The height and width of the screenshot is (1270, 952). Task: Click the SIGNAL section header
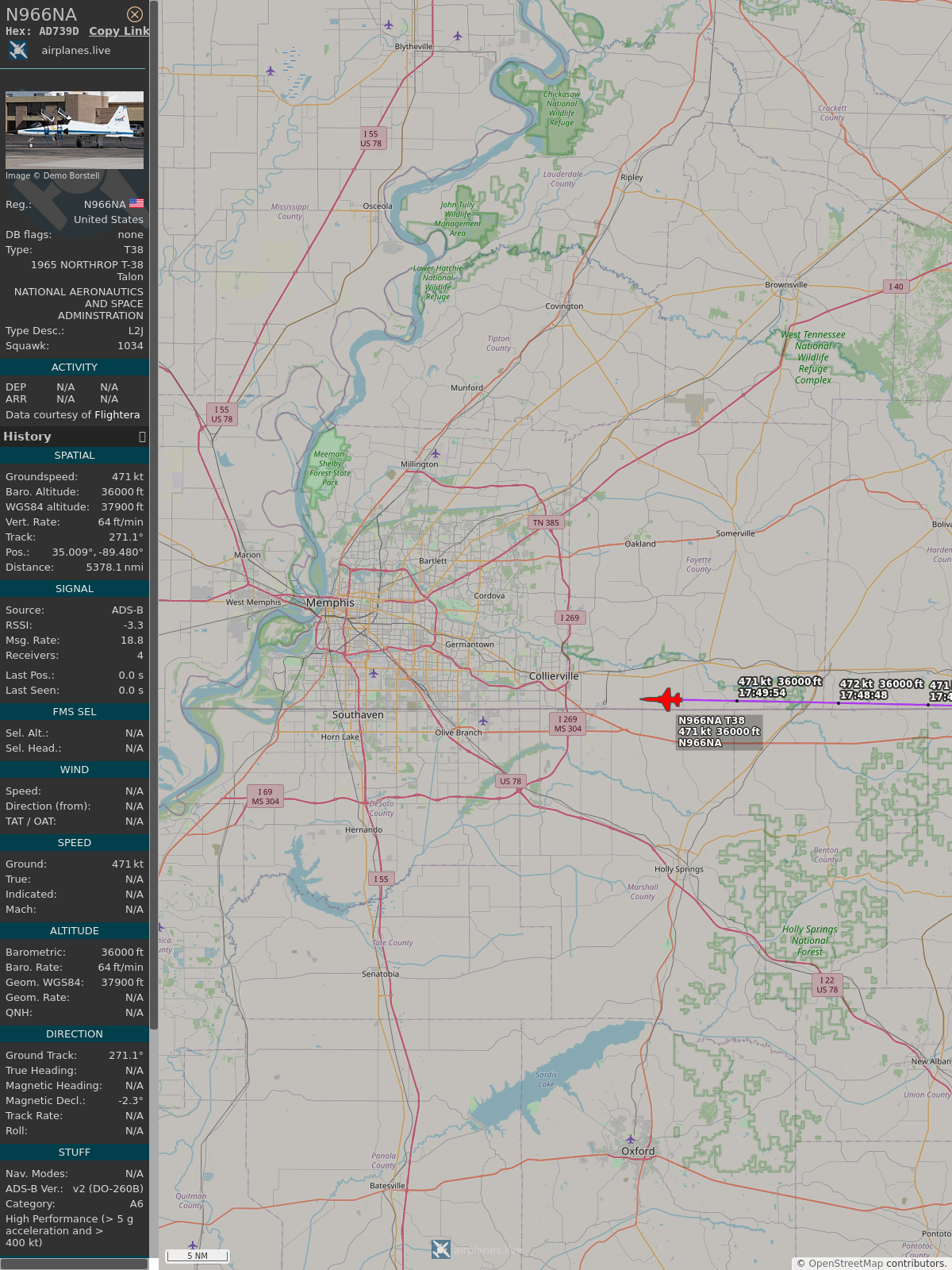(75, 589)
